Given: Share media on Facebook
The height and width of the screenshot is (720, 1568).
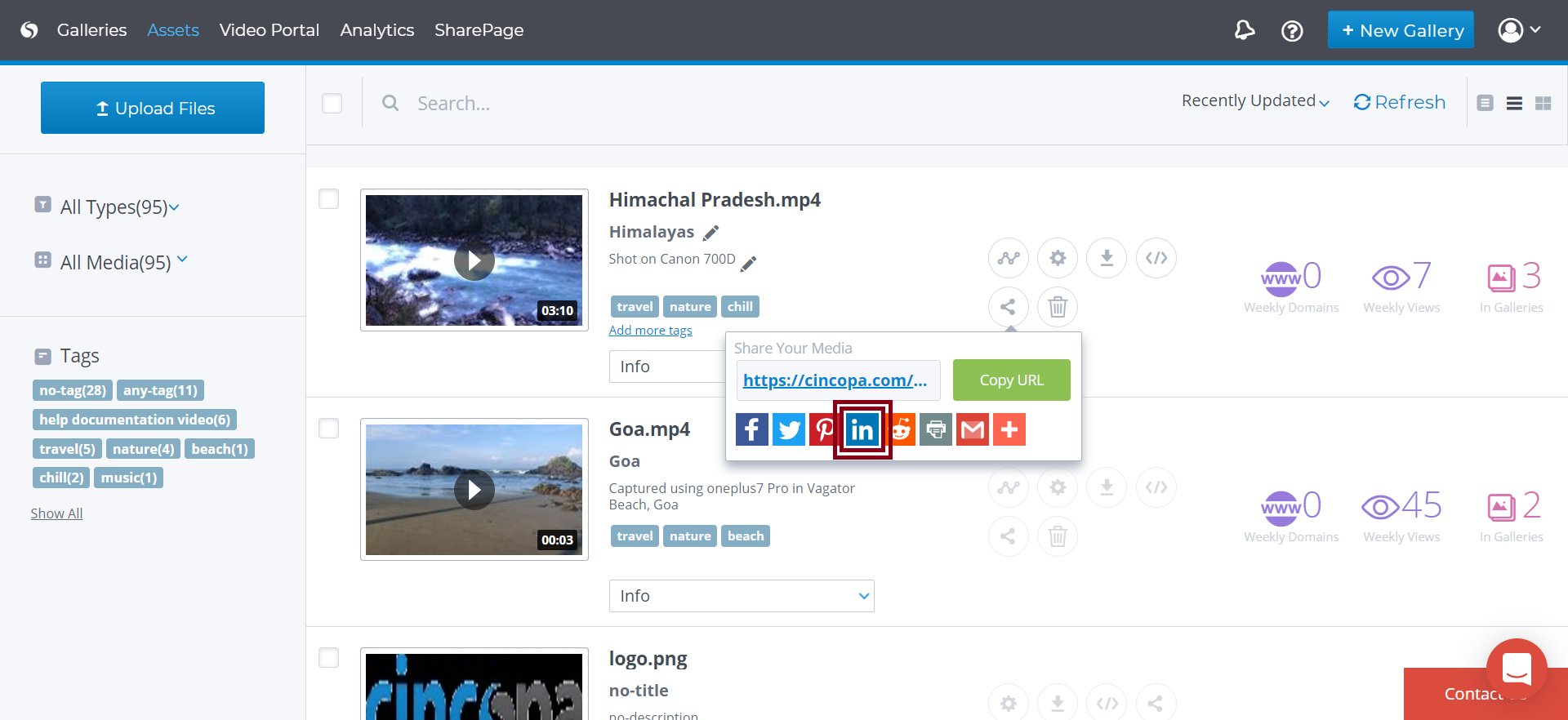Looking at the screenshot, I should coord(751,429).
